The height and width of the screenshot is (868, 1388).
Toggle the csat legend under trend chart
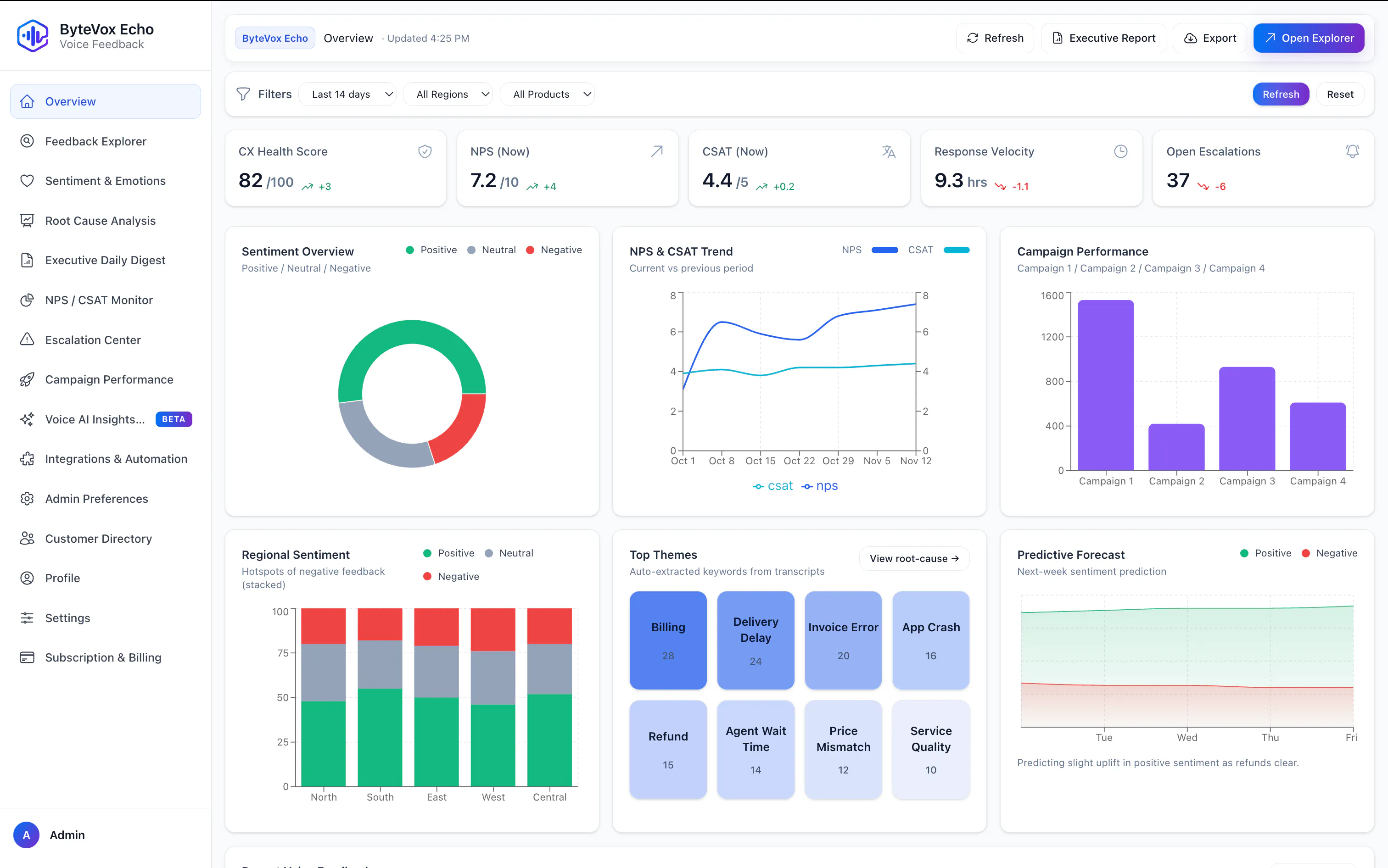[772, 486]
